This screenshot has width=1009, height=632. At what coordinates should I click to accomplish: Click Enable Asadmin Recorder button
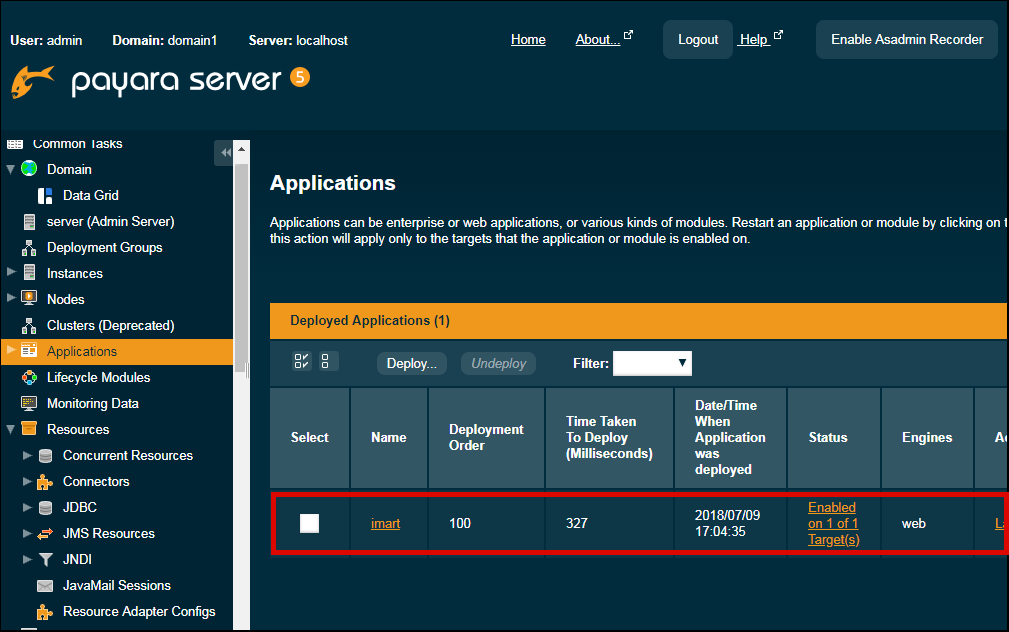click(x=906, y=40)
